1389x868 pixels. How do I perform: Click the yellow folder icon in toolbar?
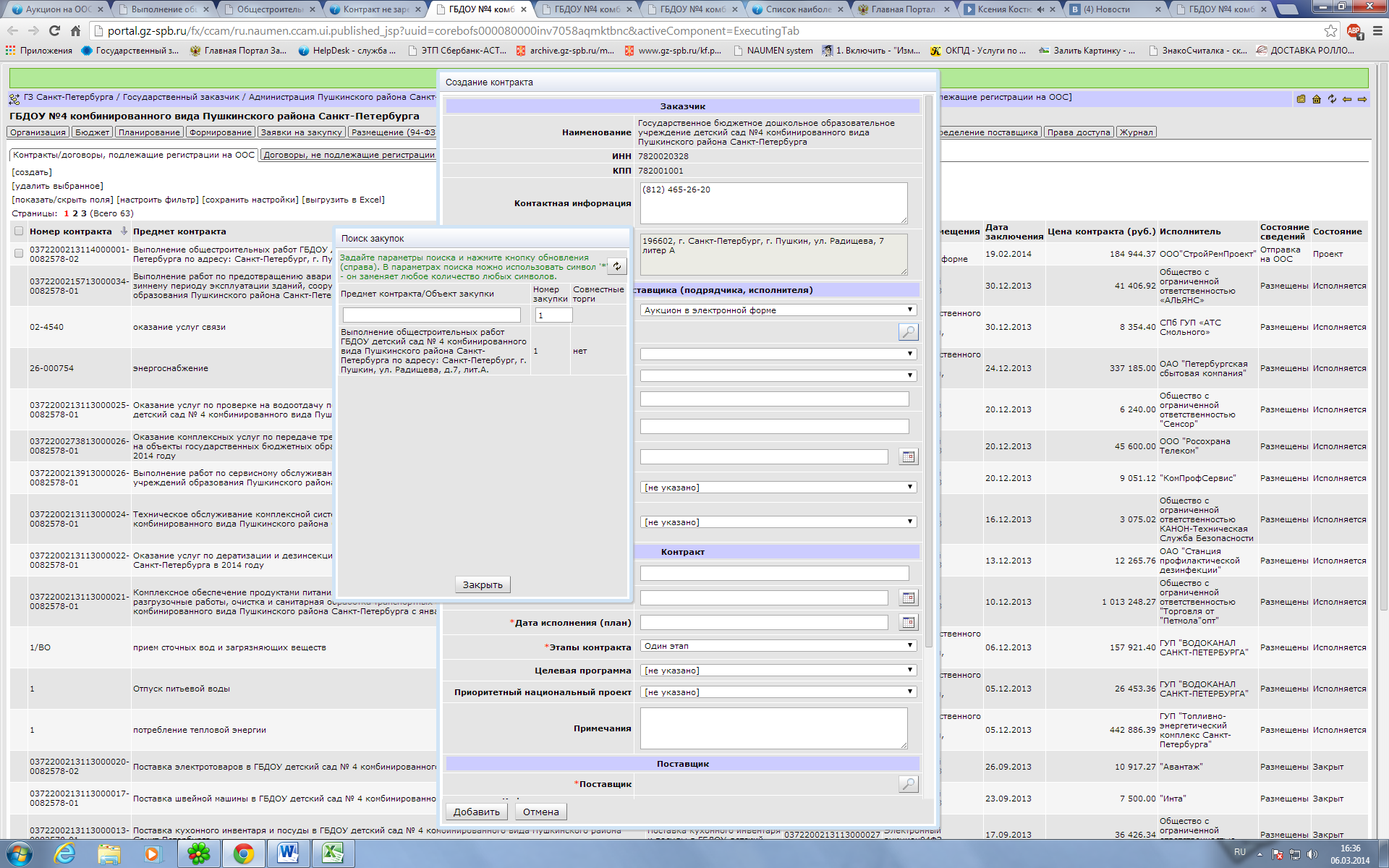pos(1301,99)
